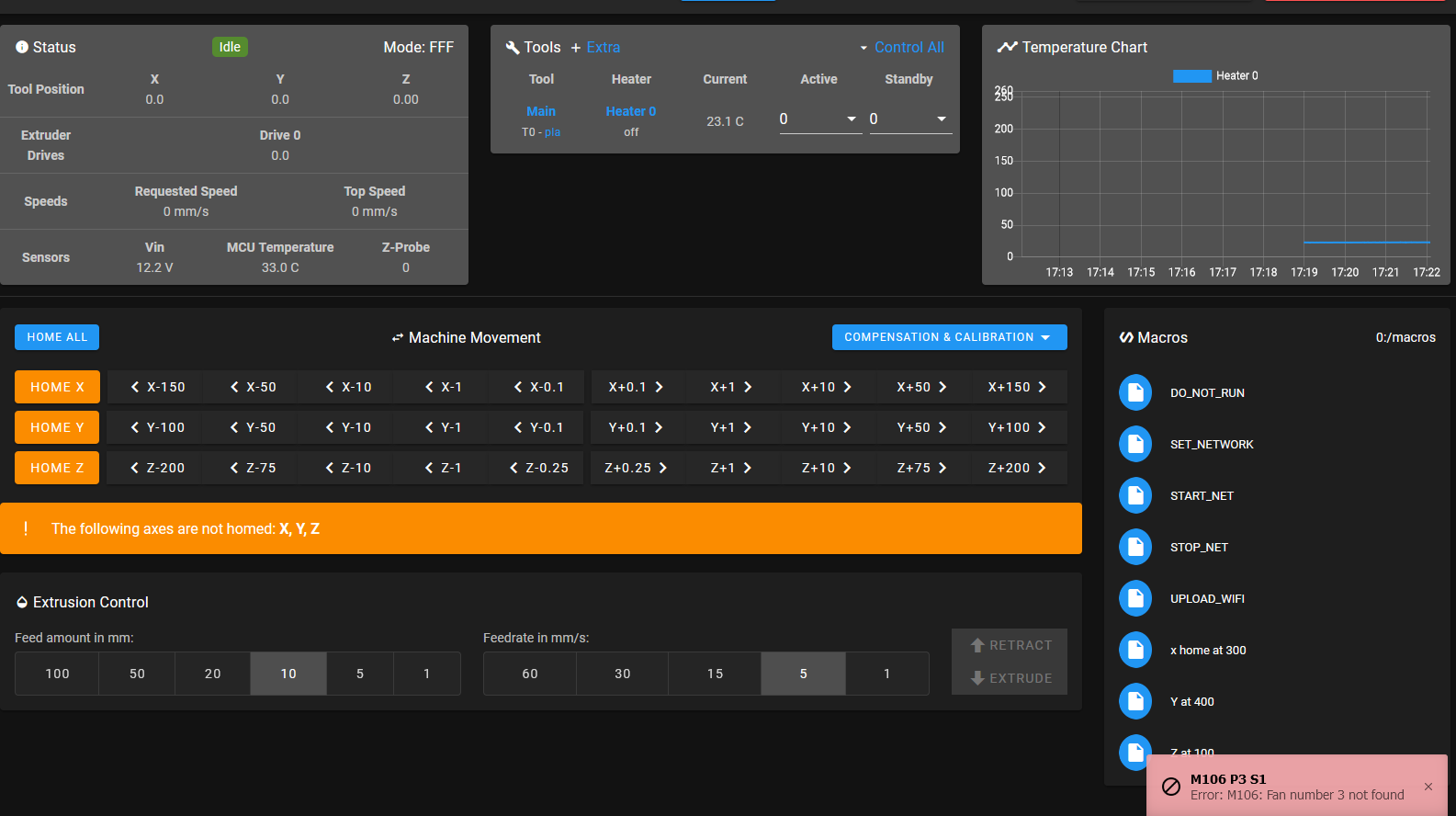Click the Extrude button
The width and height of the screenshot is (1456, 816).
[1010, 678]
